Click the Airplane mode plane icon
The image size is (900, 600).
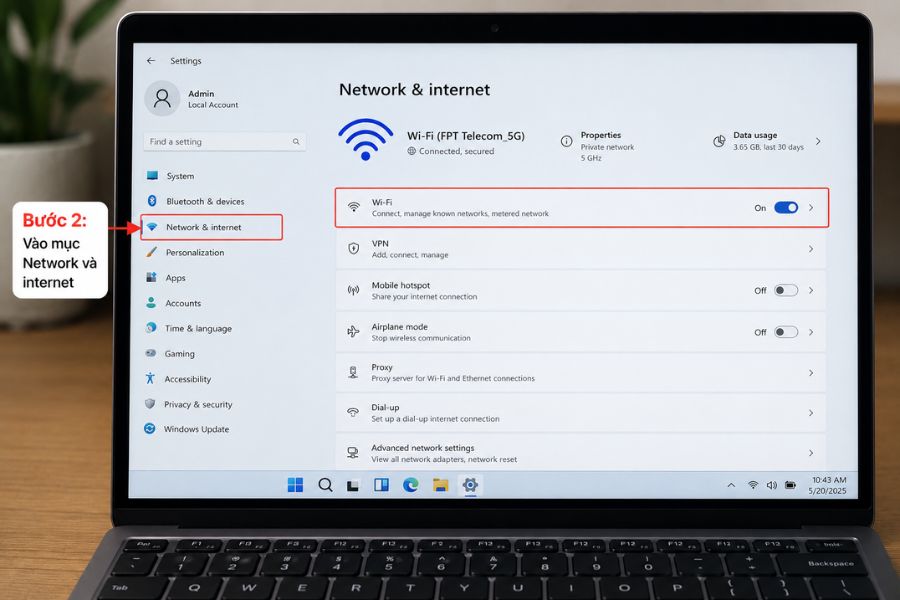pyautogui.click(x=353, y=331)
